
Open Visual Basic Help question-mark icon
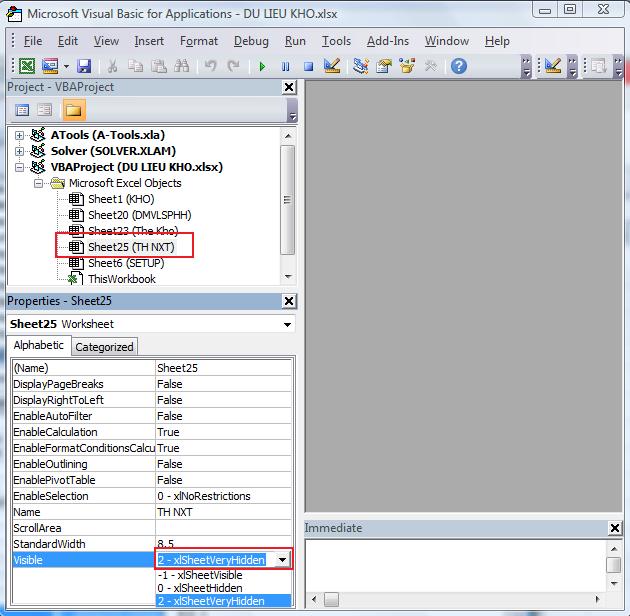[458, 66]
